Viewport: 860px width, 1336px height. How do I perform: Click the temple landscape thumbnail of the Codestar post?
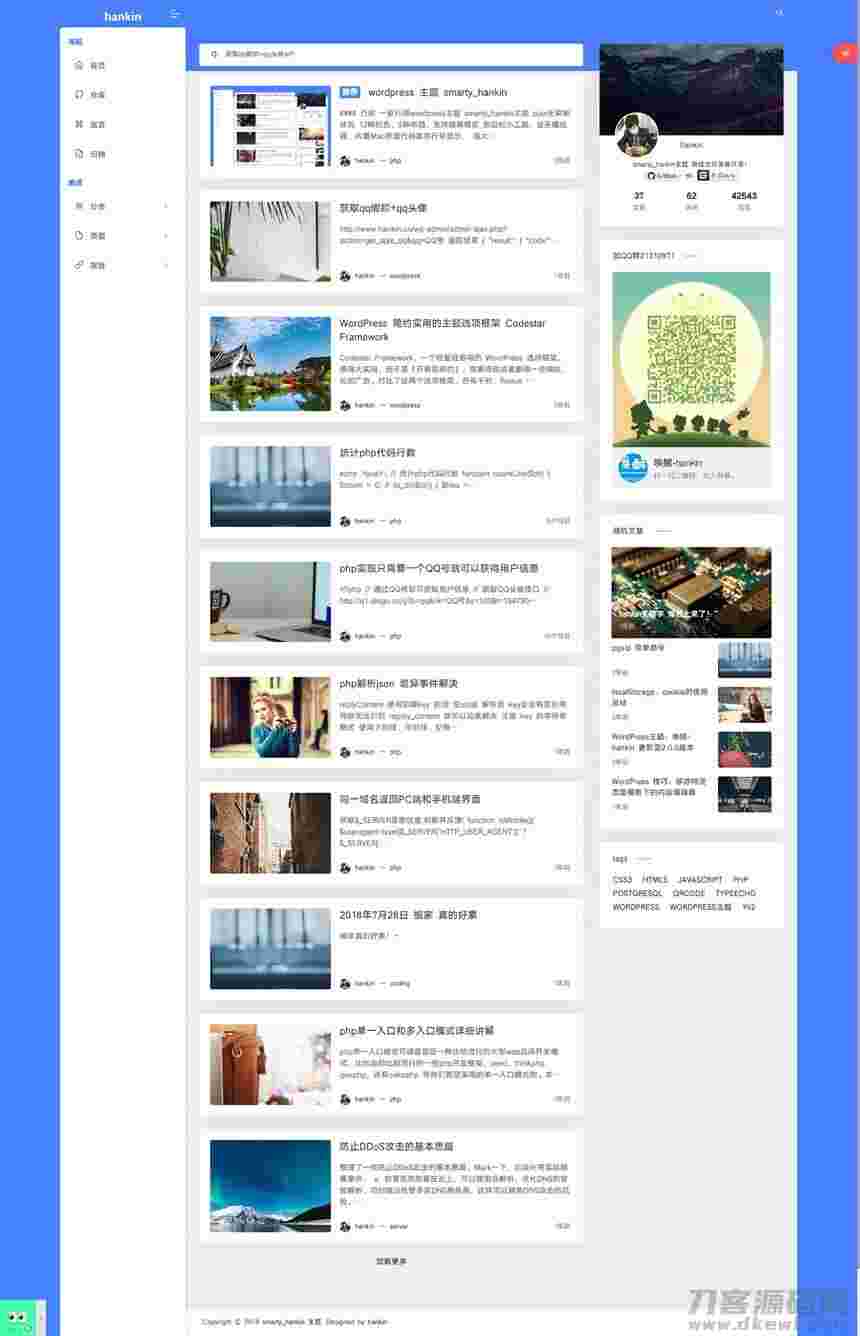coord(270,364)
